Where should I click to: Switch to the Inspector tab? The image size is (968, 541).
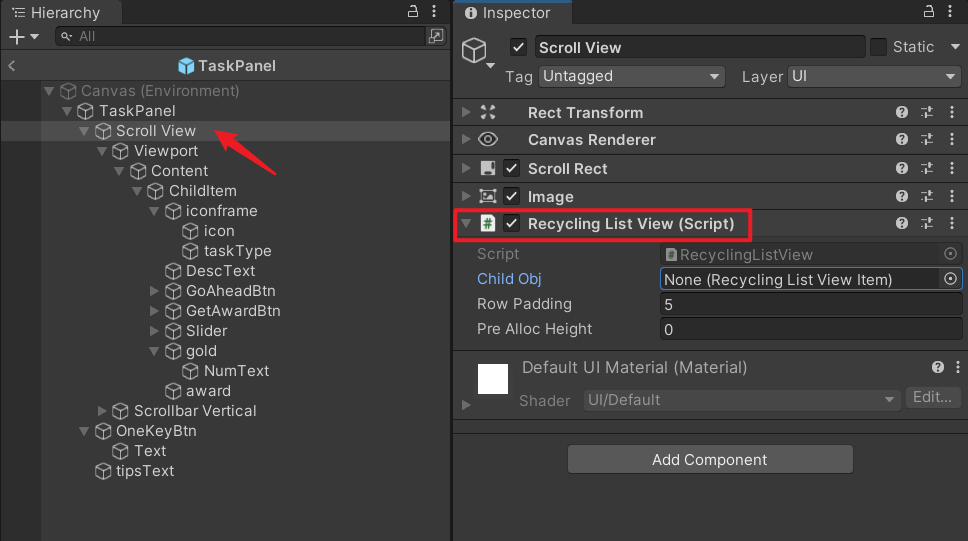(512, 12)
